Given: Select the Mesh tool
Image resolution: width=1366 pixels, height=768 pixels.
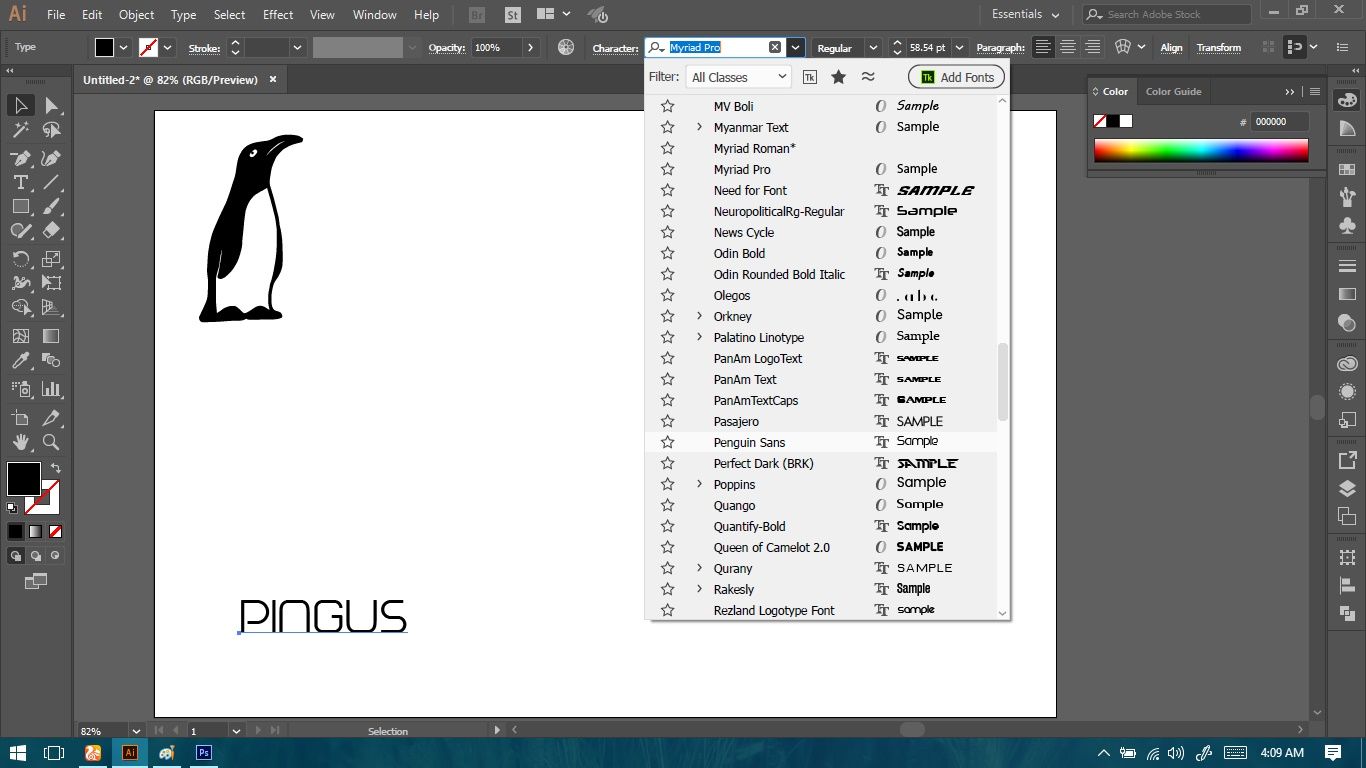Looking at the screenshot, I should 21,336.
